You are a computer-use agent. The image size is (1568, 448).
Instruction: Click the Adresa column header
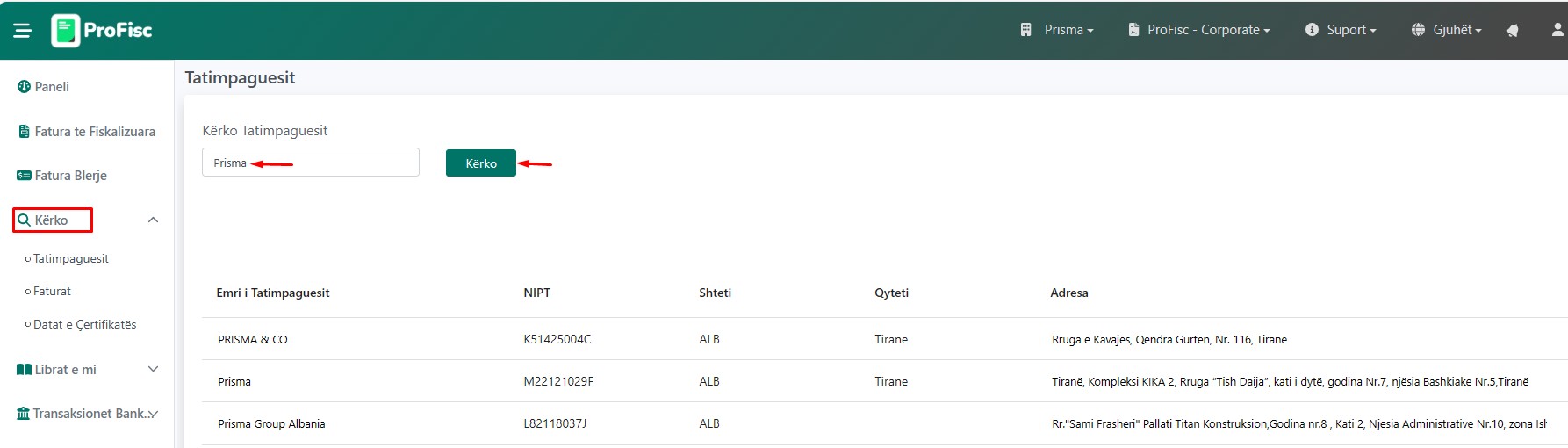tap(1069, 293)
